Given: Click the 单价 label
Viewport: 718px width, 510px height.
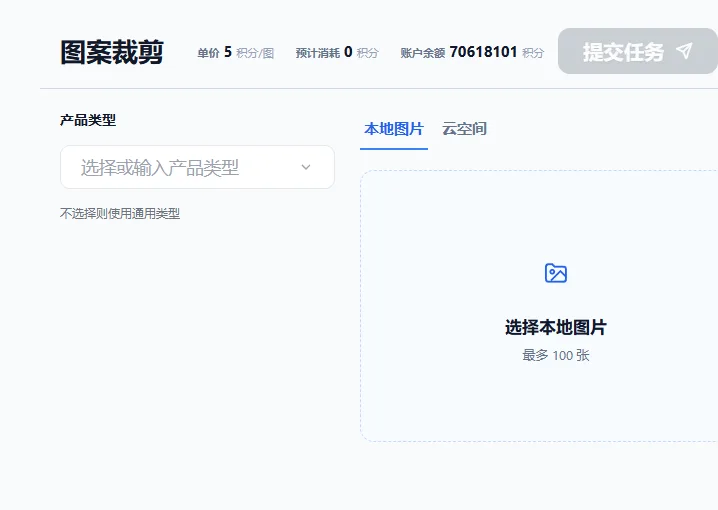Looking at the screenshot, I should click(208, 53).
